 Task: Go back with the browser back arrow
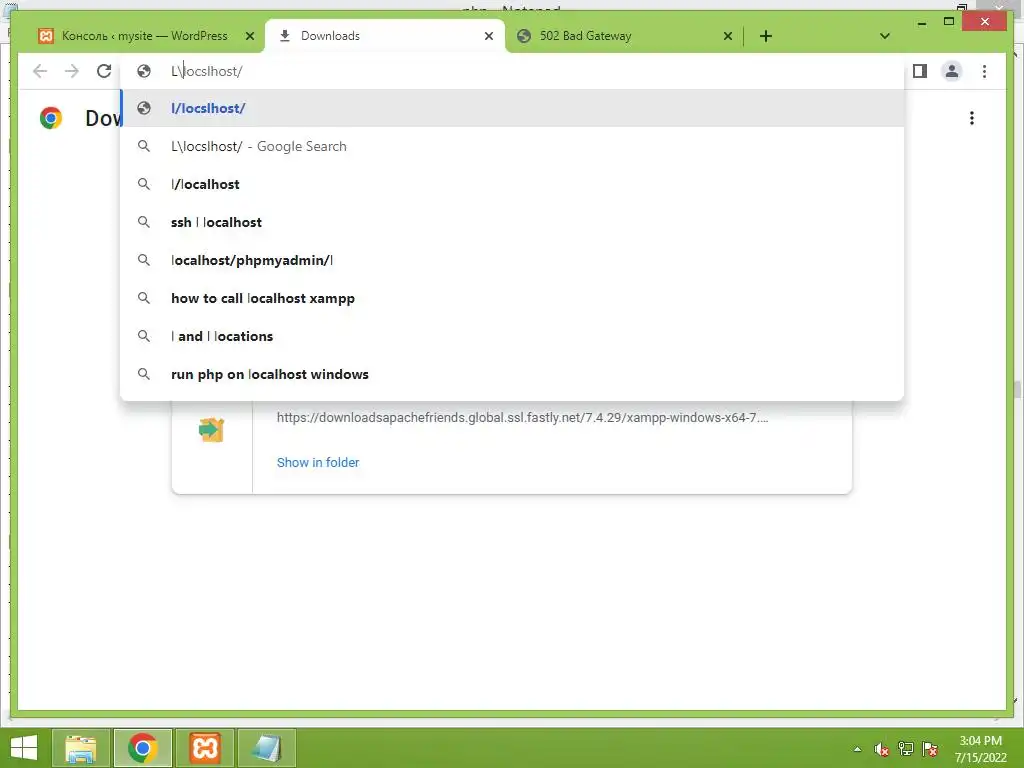(40, 71)
